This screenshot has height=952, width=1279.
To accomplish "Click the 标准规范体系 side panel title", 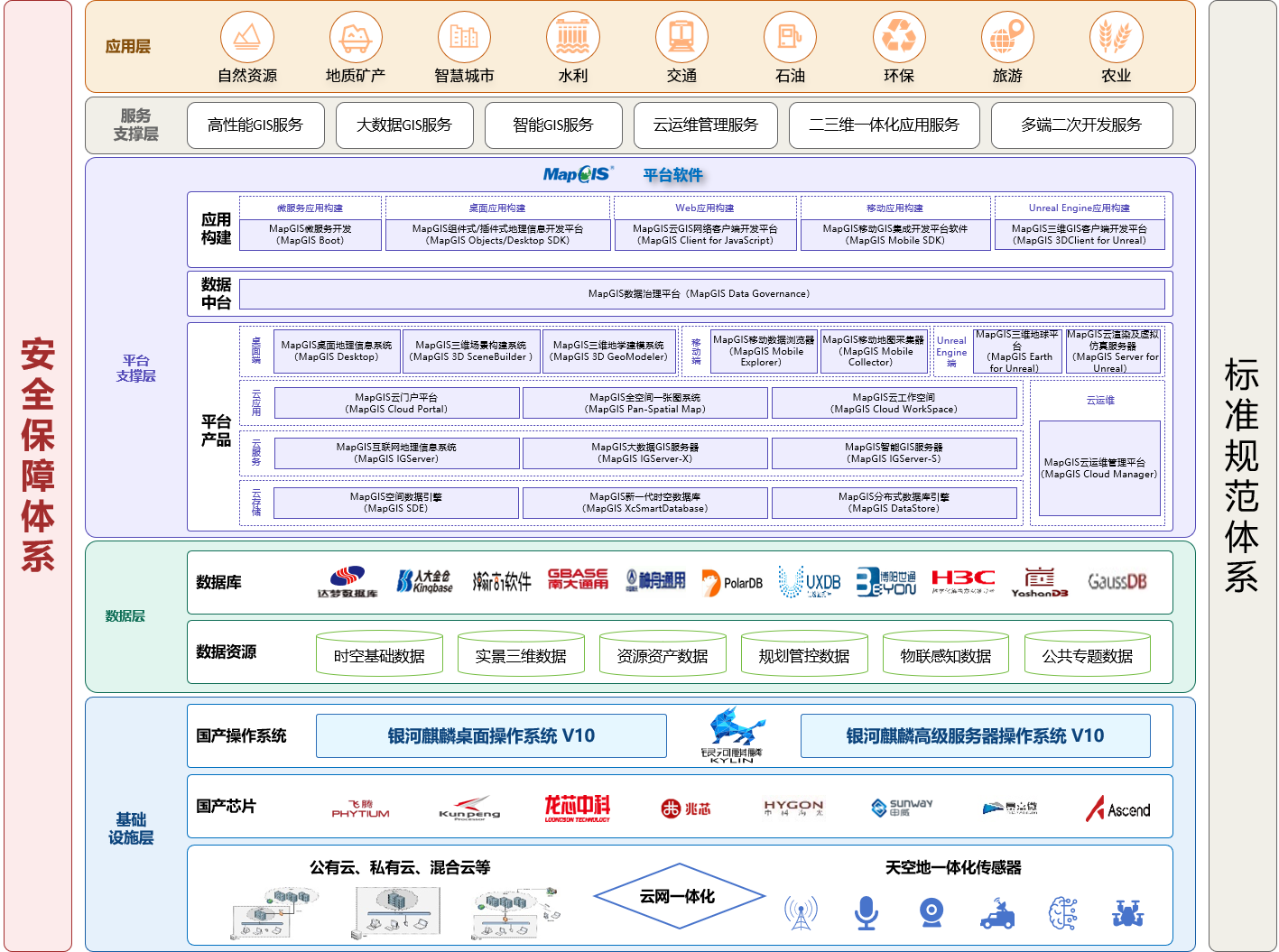I will (1242, 475).
